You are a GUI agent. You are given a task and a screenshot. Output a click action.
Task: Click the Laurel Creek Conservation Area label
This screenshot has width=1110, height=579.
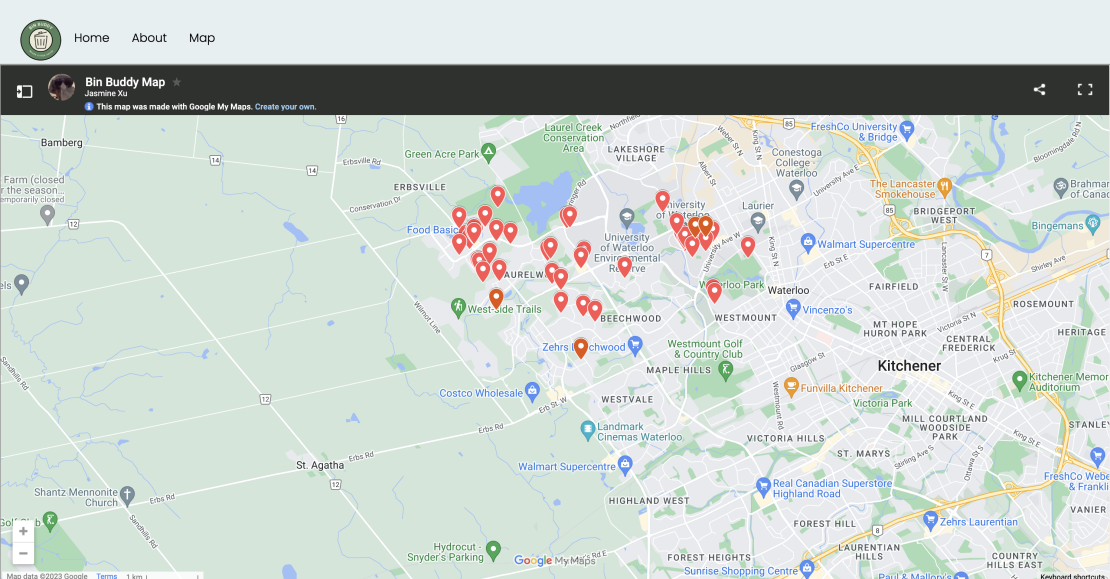click(x=573, y=138)
